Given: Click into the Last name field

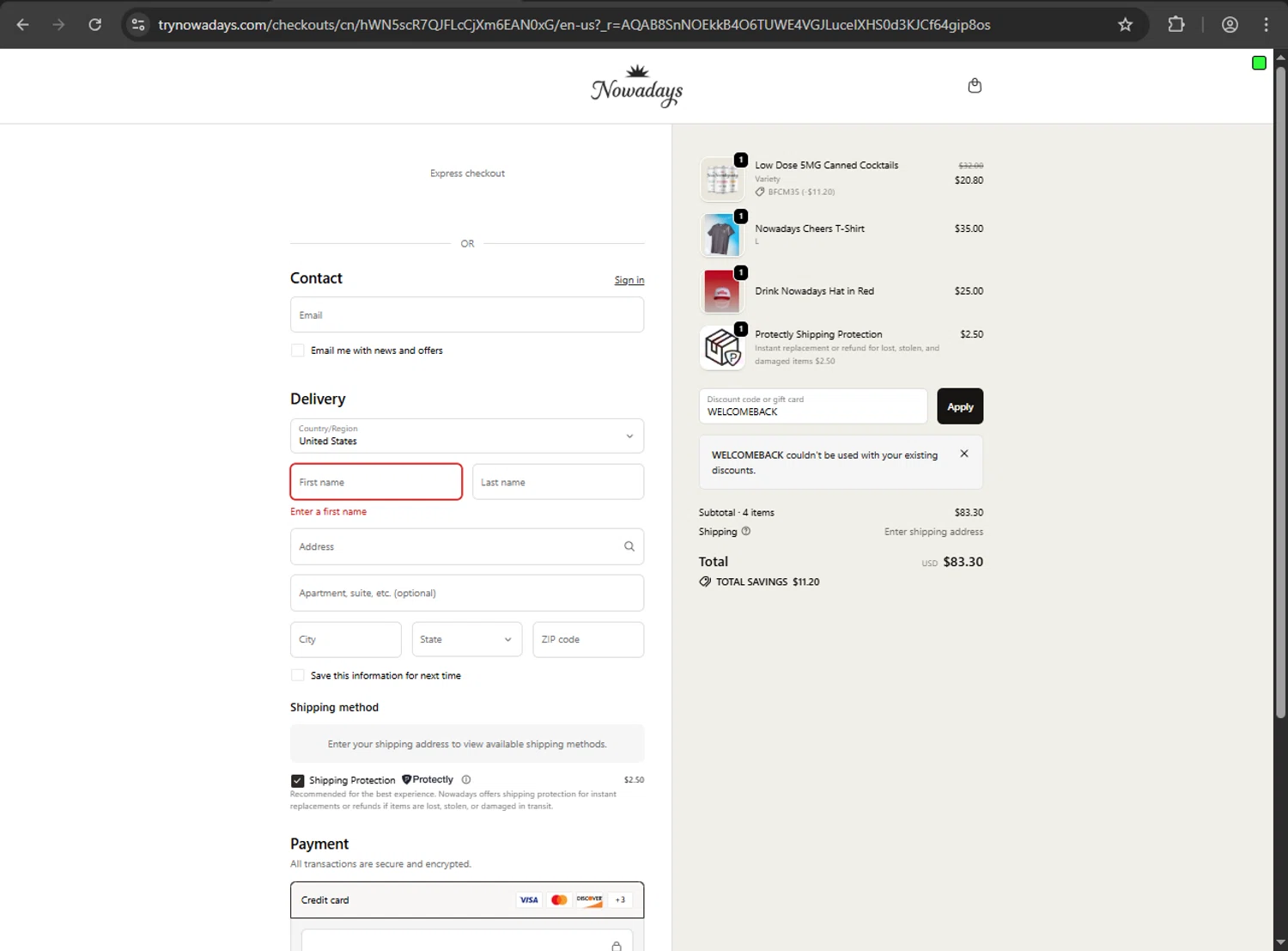Looking at the screenshot, I should point(558,482).
